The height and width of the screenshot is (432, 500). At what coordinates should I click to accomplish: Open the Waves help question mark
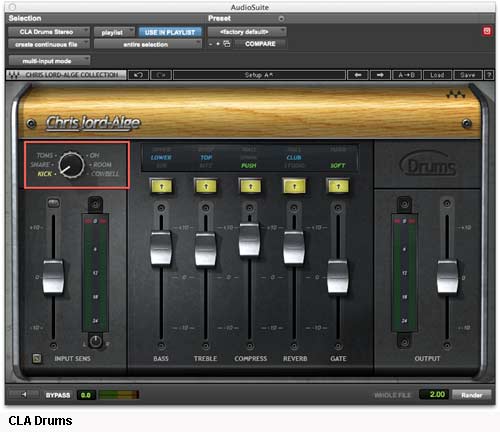[489, 75]
